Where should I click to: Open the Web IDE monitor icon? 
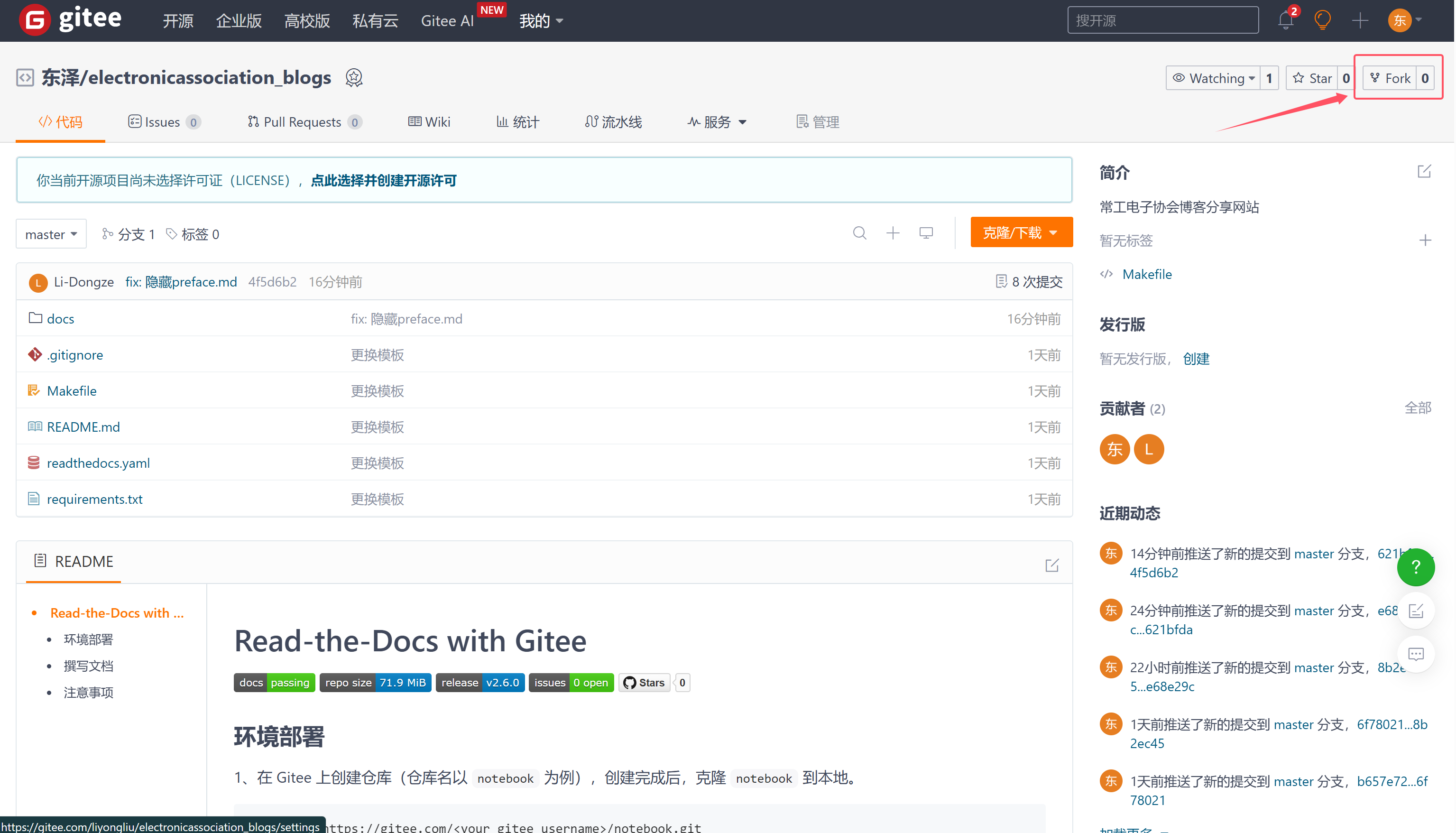(926, 233)
